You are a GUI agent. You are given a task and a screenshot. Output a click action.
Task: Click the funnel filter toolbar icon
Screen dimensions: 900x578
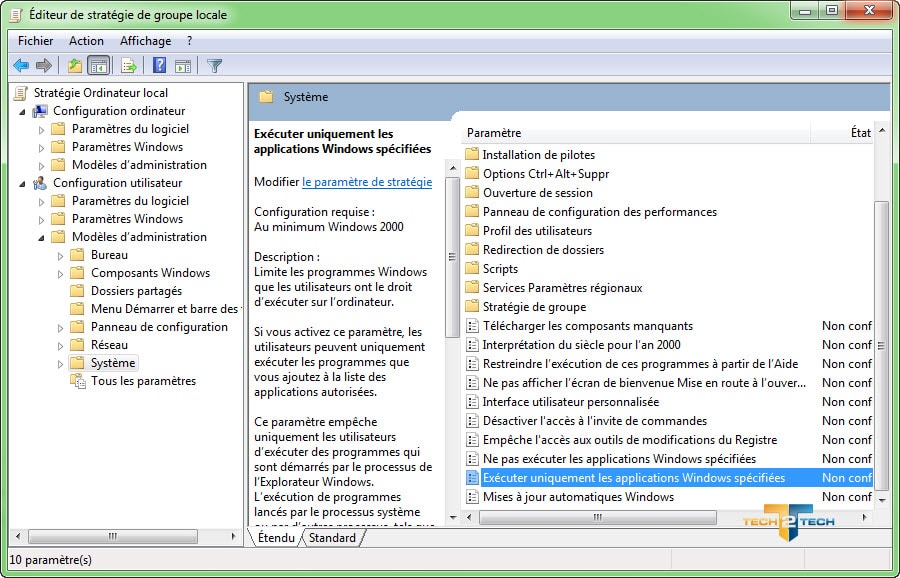click(214, 66)
